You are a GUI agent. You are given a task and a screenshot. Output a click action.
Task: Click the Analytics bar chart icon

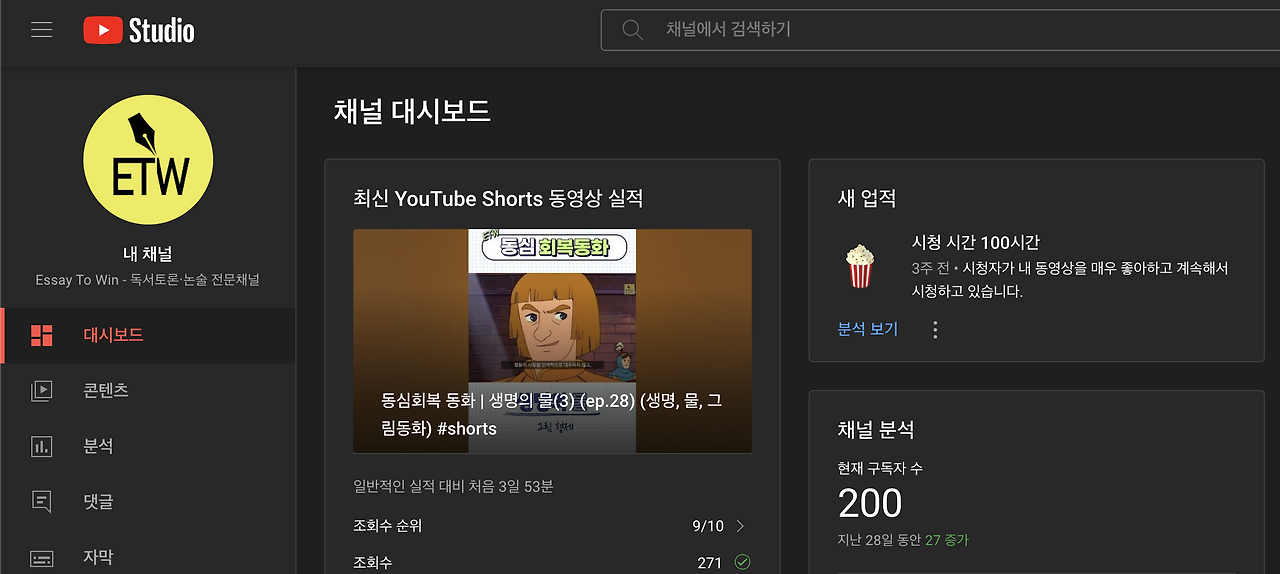tap(41, 447)
